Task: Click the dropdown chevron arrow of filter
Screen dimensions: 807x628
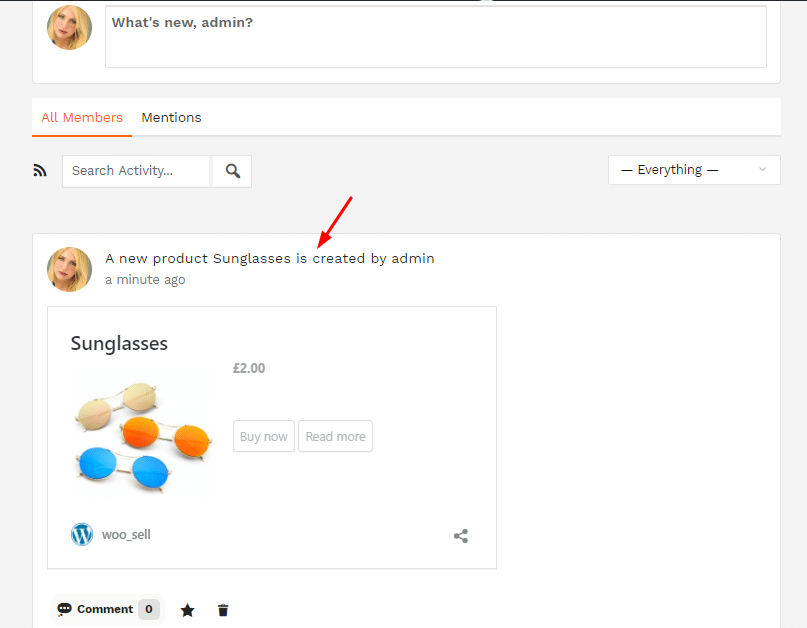Action: coord(762,169)
